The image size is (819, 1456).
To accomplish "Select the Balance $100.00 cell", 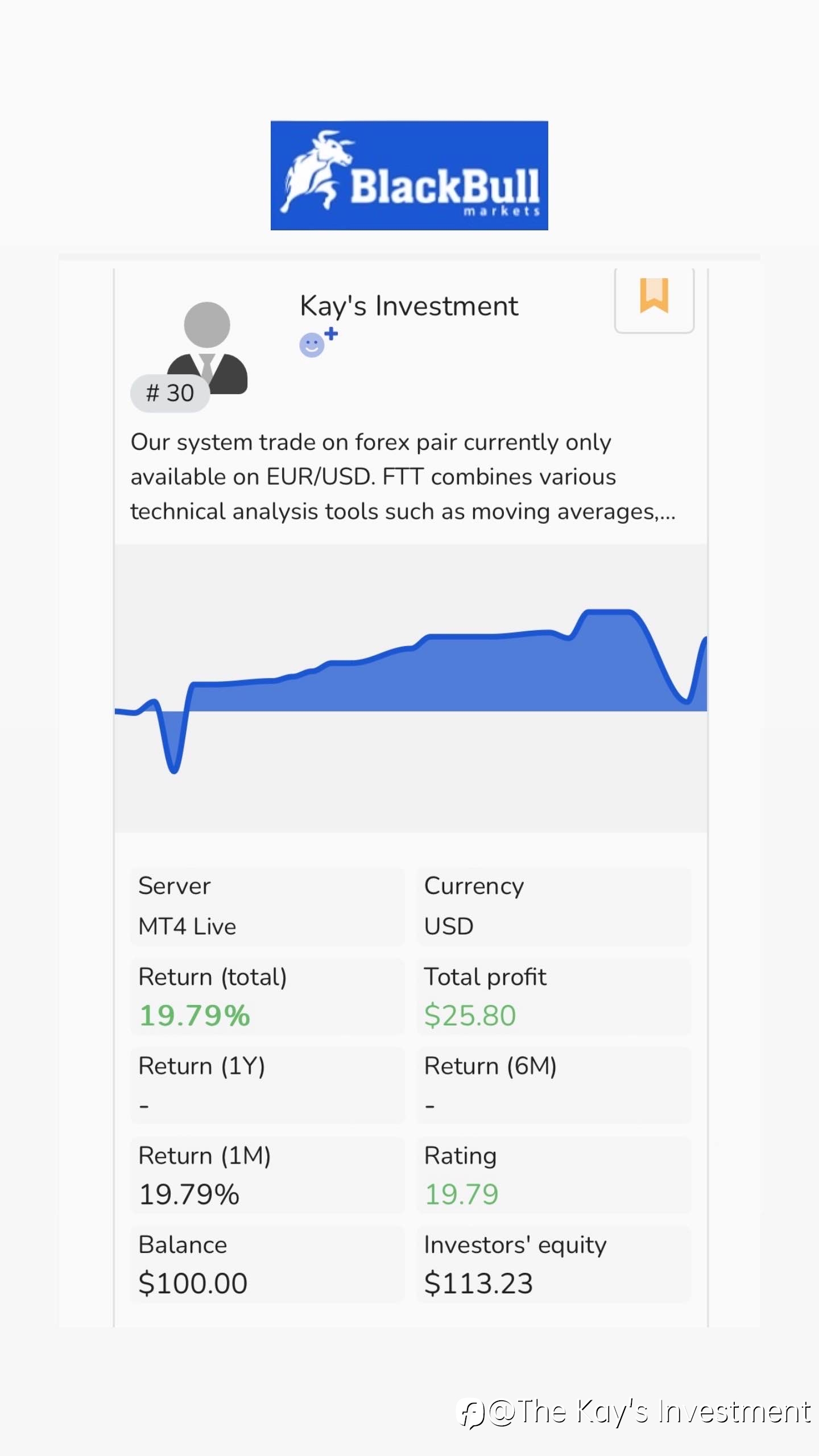I will (x=267, y=1264).
